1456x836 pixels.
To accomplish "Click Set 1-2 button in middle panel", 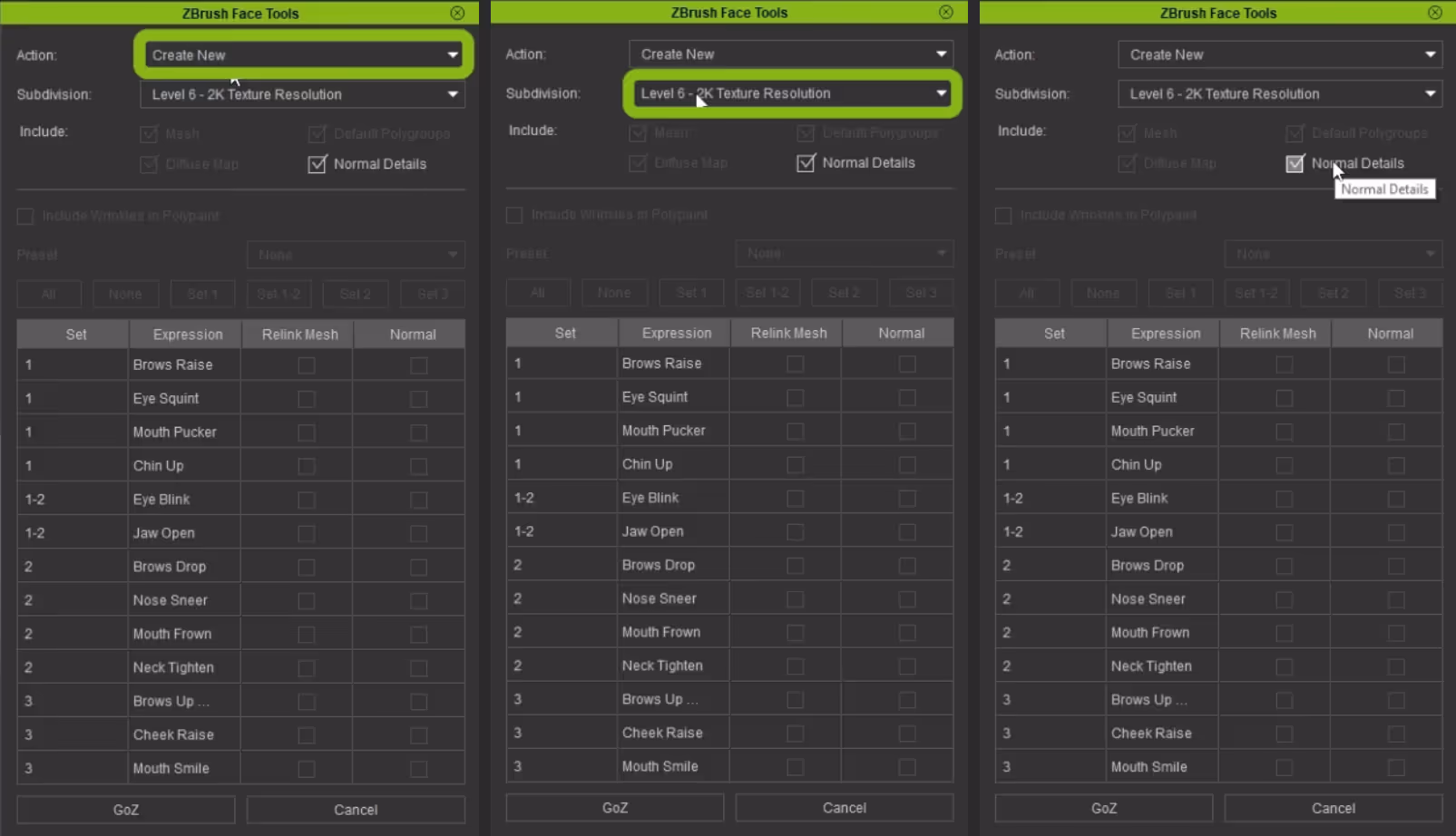I will (767, 293).
